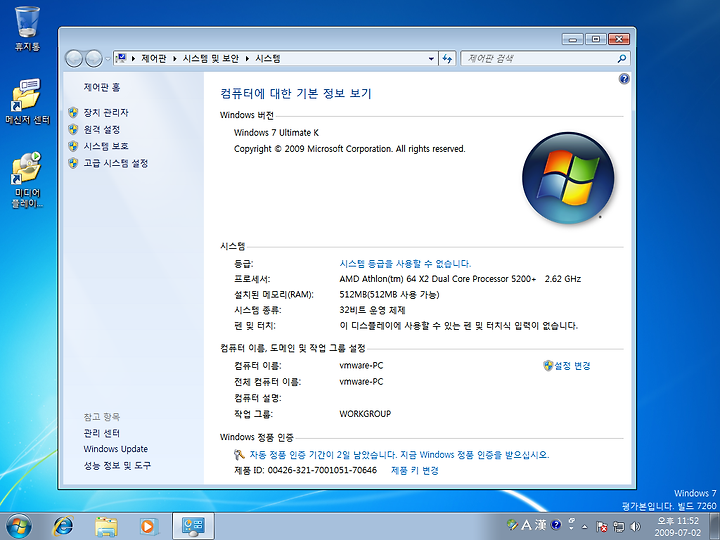Open the recent pages dropdown beside Forward
The width and height of the screenshot is (720, 540).
pos(108,59)
